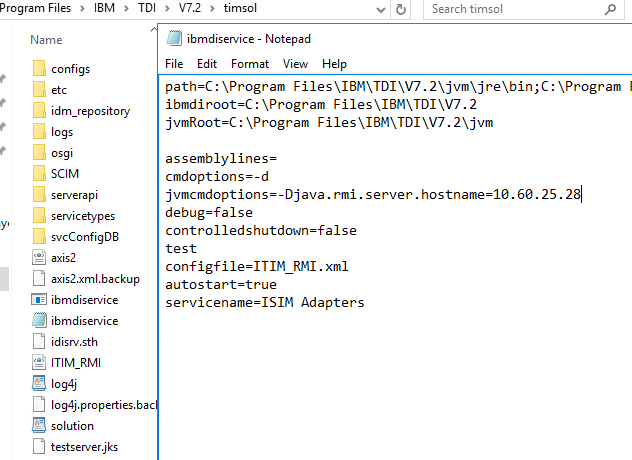Viewport: 632px width, 460px height.
Task: Click the ITIM_RMI XML file icon
Action: pos(39,362)
